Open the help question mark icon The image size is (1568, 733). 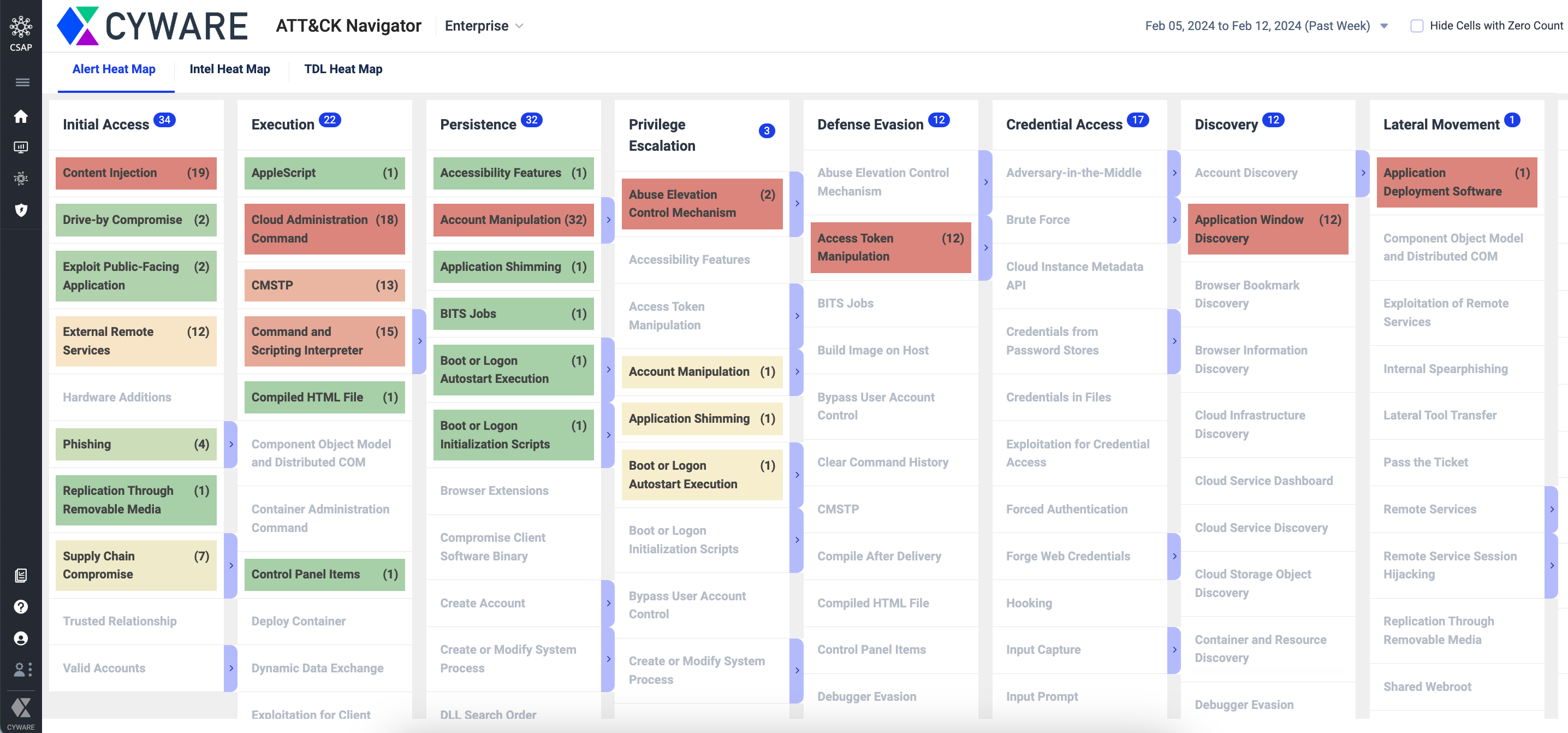[21, 607]
